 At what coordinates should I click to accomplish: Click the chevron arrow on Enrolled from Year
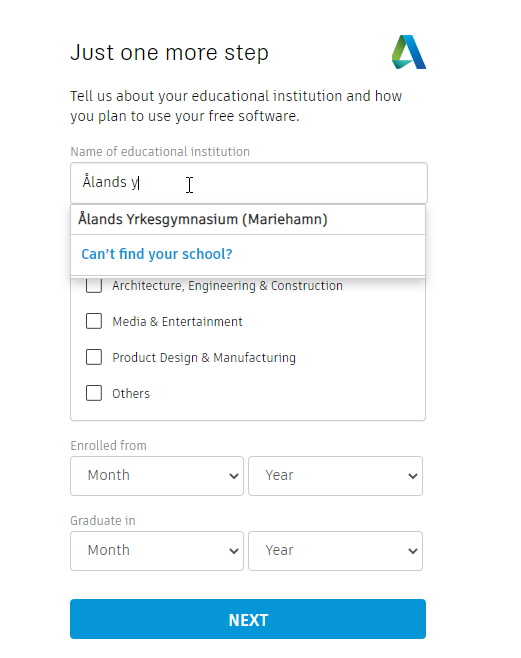[x=413, y=476]
